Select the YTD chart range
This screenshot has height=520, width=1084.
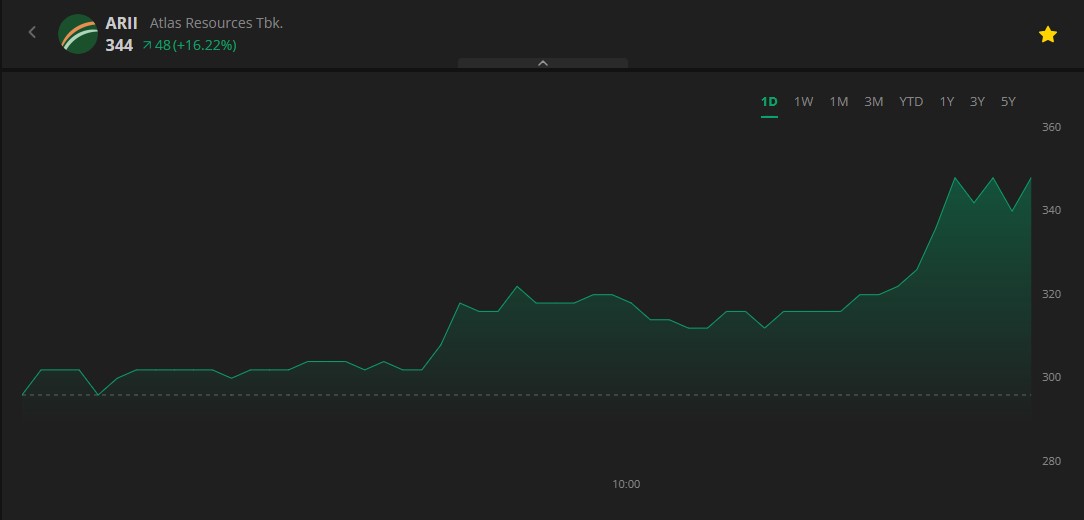coord(911,102)
